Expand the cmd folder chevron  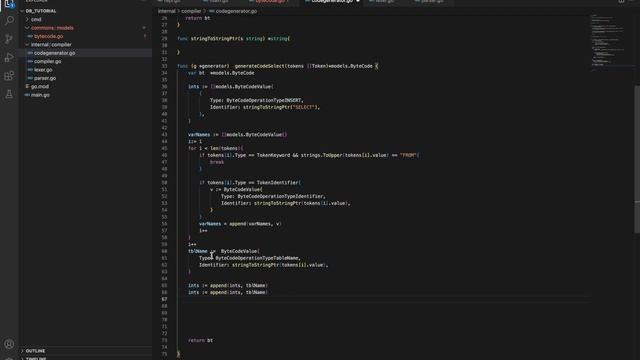[x=27, y=20]
